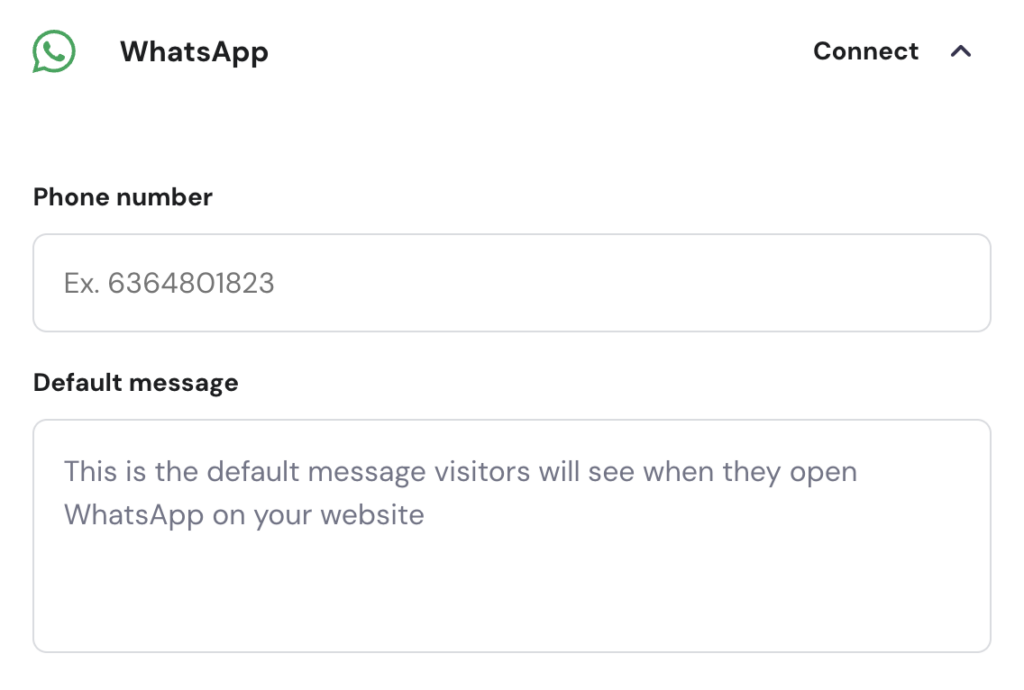Viewport: 1024px width, 690px height.
Task: Click the Connect button
Action: 865,51
